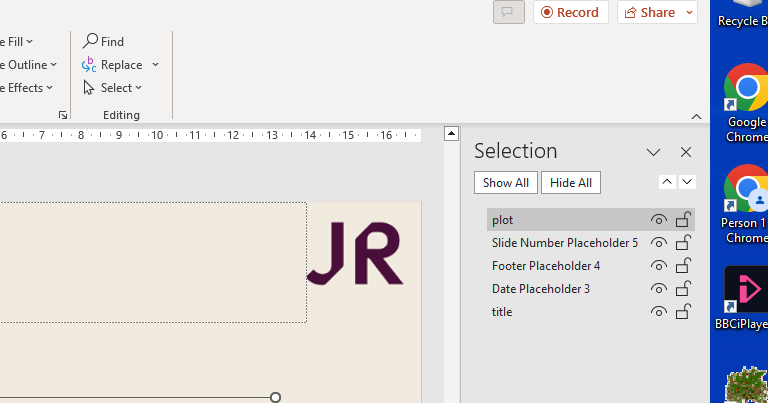
Task: Open the Google Chrome desktop shortcut
Action: pos(745,100)
